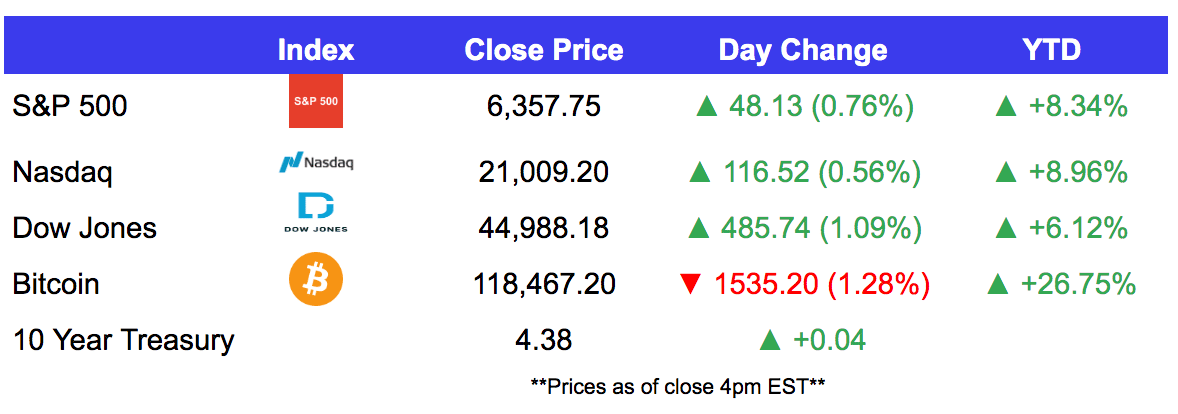Viewport: 1178px width, 414px height.
Task: Click the S&P 500 row label
Action: pyautogui.click(x=70, y=107)
